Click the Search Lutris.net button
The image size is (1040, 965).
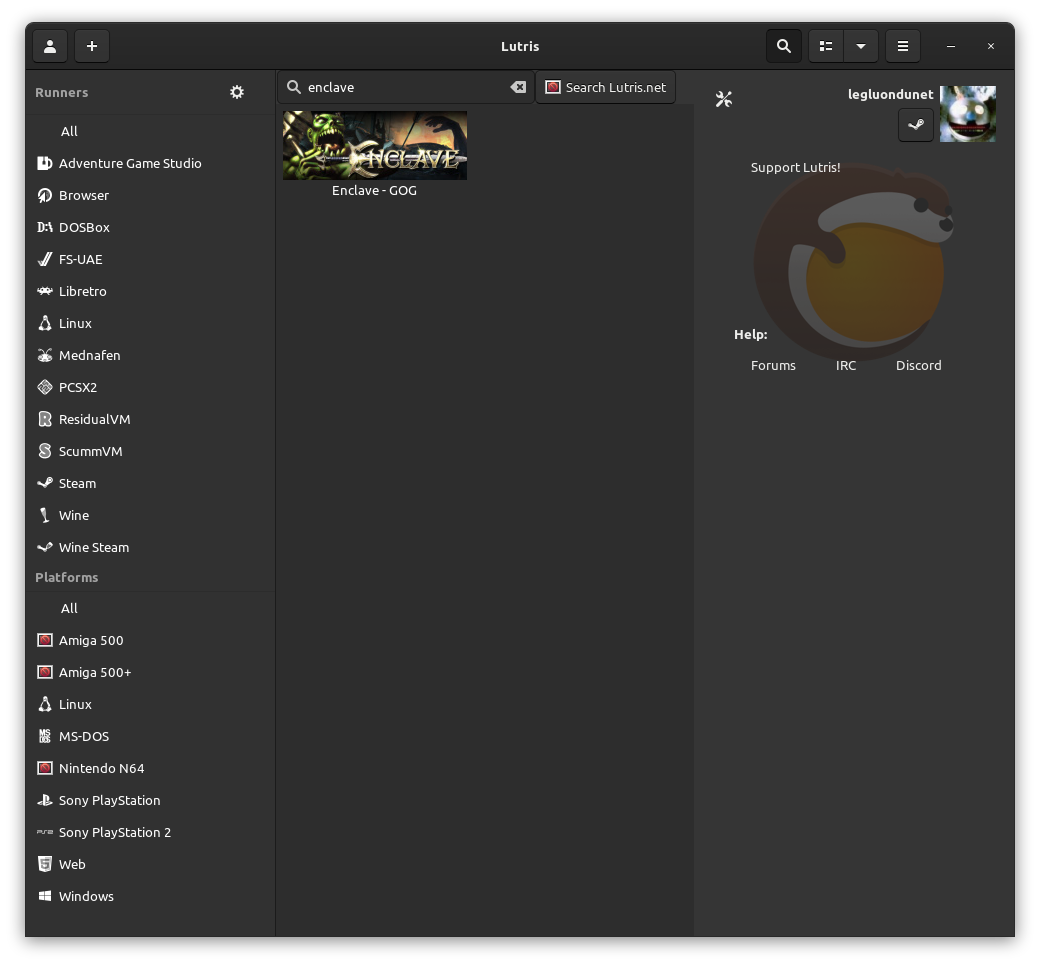tap(605, 87)
